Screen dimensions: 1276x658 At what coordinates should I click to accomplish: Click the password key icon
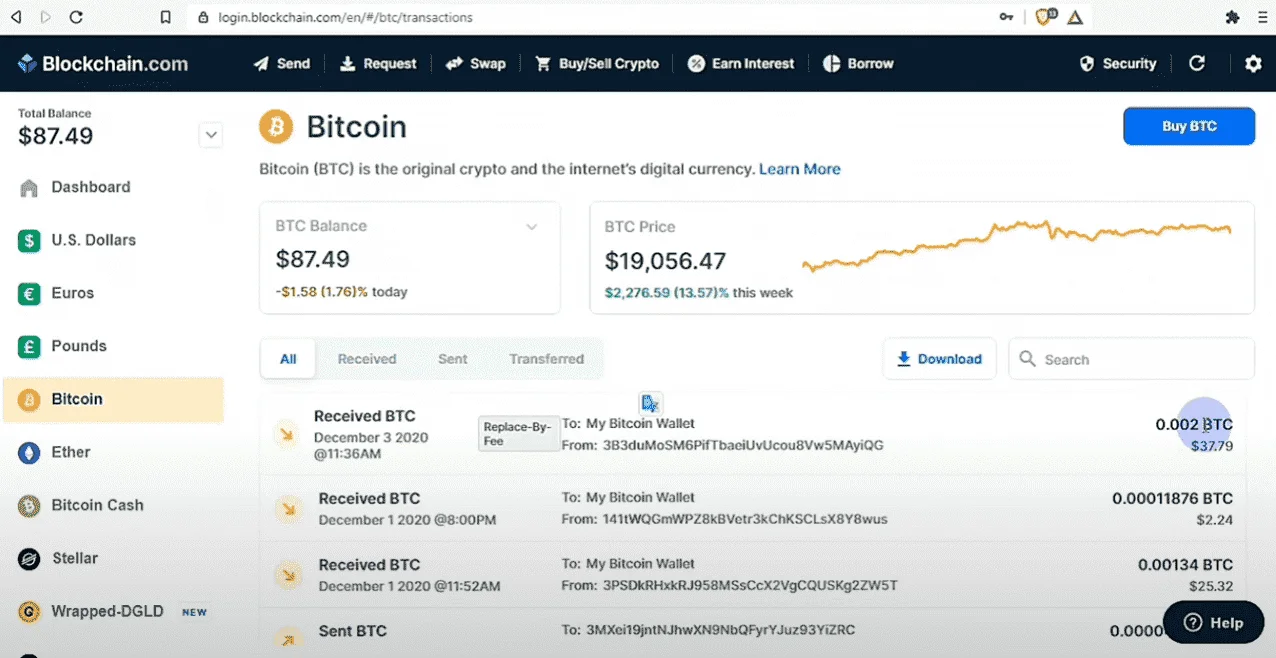point(1006,17)
